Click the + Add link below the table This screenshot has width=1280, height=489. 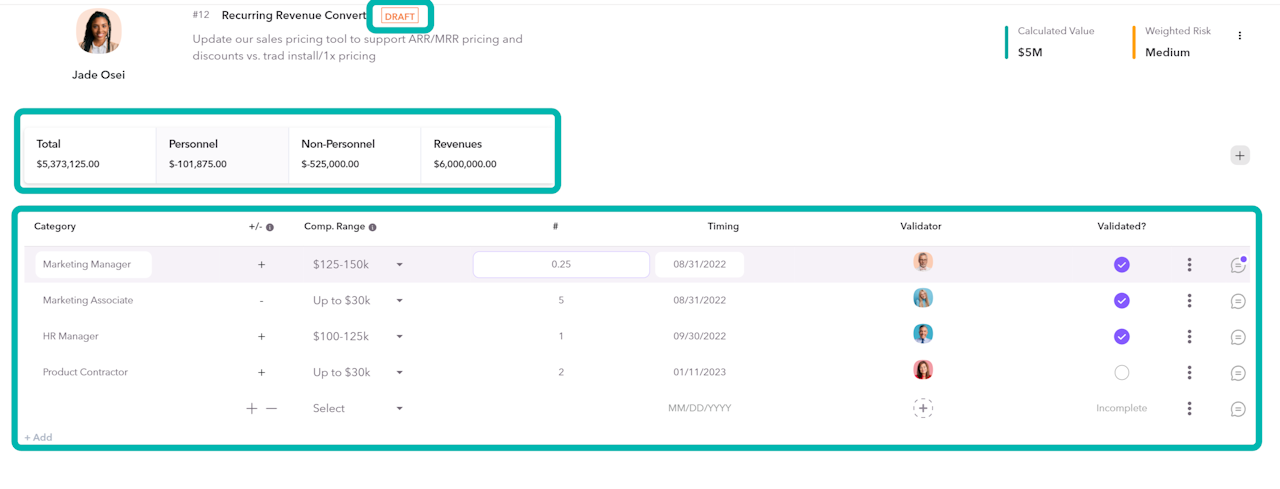pos(38,437)
